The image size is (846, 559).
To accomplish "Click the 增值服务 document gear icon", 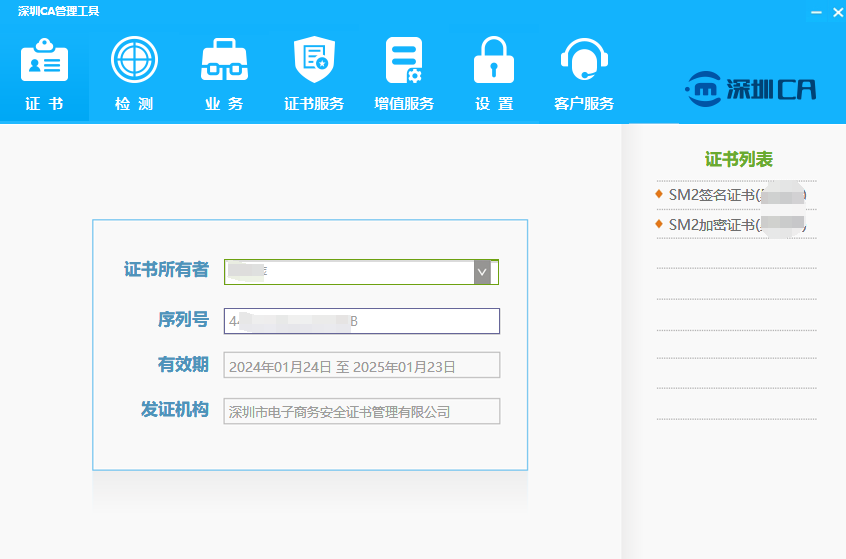I will point(404,61).
